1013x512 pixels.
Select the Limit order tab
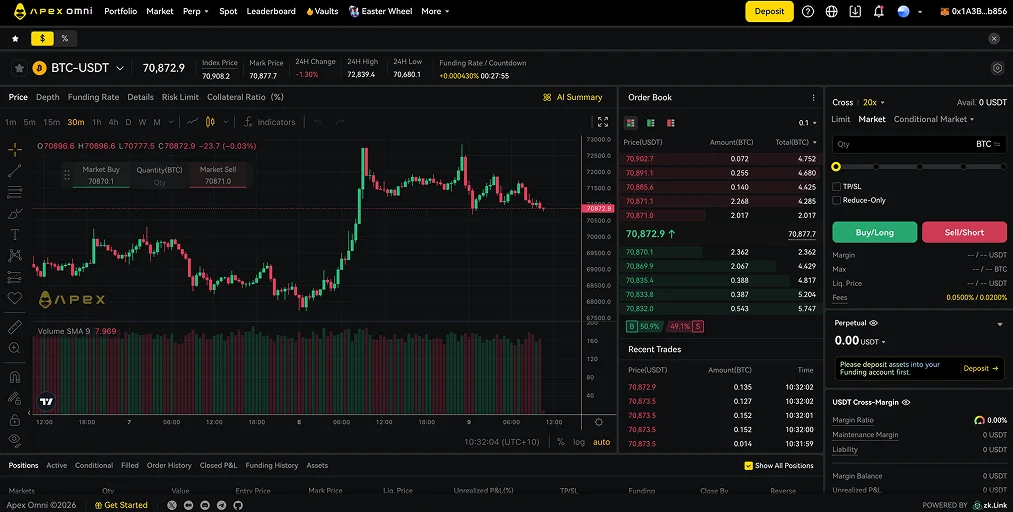point(841,119)
